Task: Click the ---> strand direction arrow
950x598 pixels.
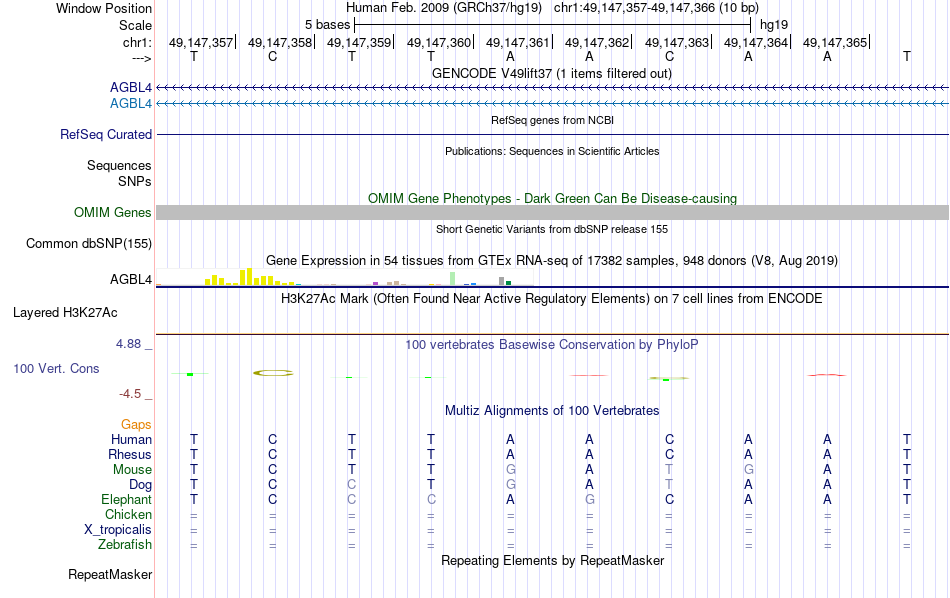Action: click(x=141, y=58)
